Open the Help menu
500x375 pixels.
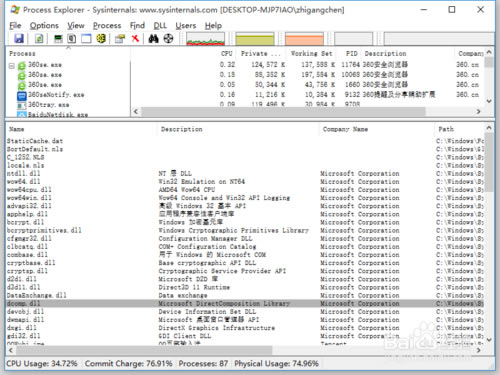(213, 26)
